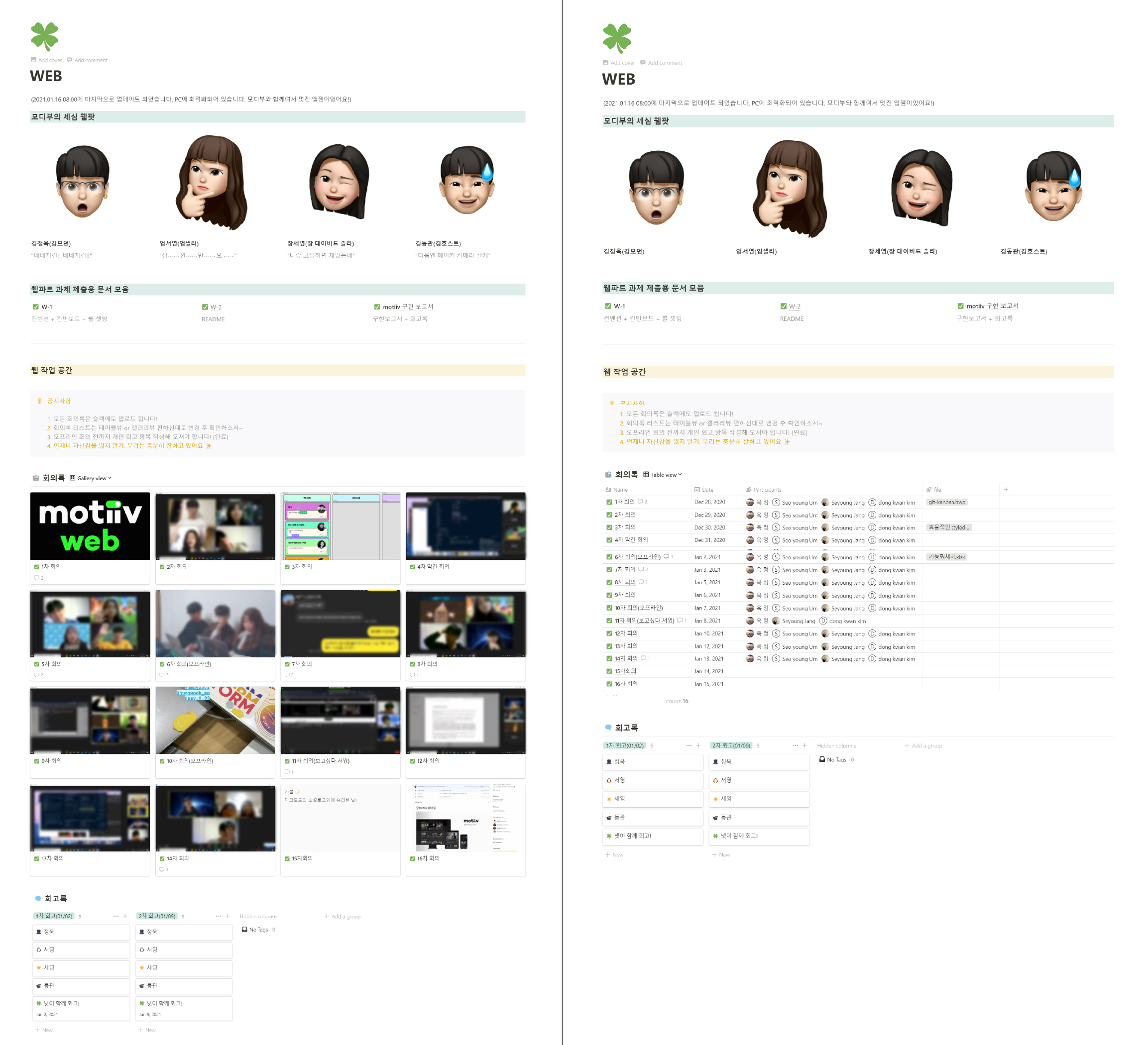Open 넷이 함께 회고! card dated Jan 9, 2021
1148x1045 pixels.
(184, 1009)
